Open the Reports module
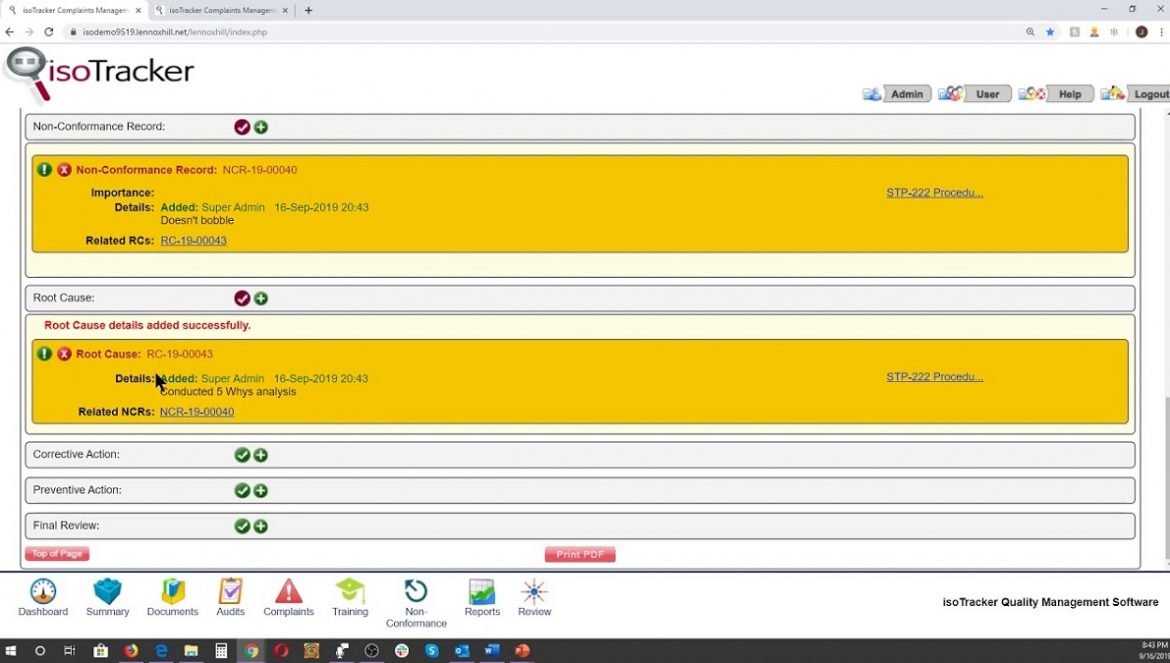 click(x=482, y=594)
